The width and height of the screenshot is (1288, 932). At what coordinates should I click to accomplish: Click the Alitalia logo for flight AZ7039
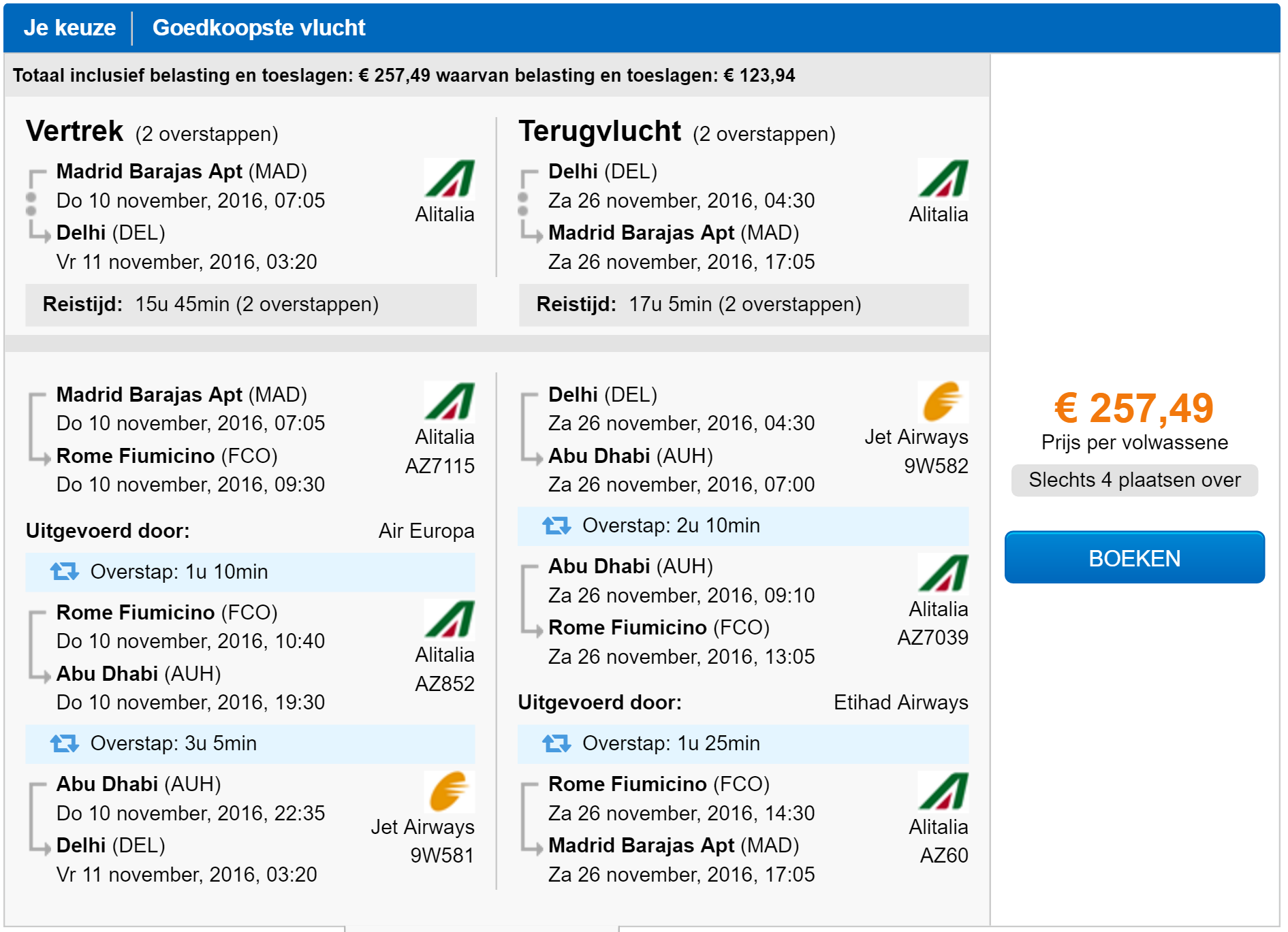(943, 573)
